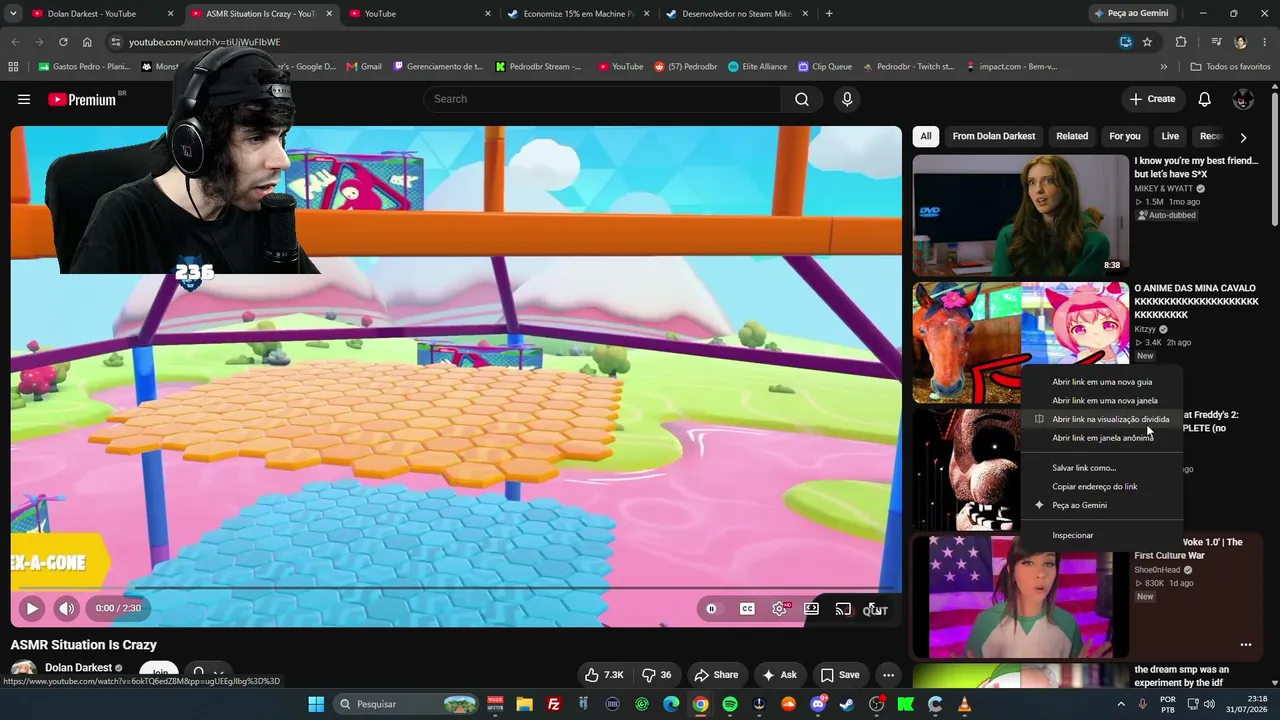Switch to the Economize 15% Steam tab
Screen dimensions: 1280x720
578,14
